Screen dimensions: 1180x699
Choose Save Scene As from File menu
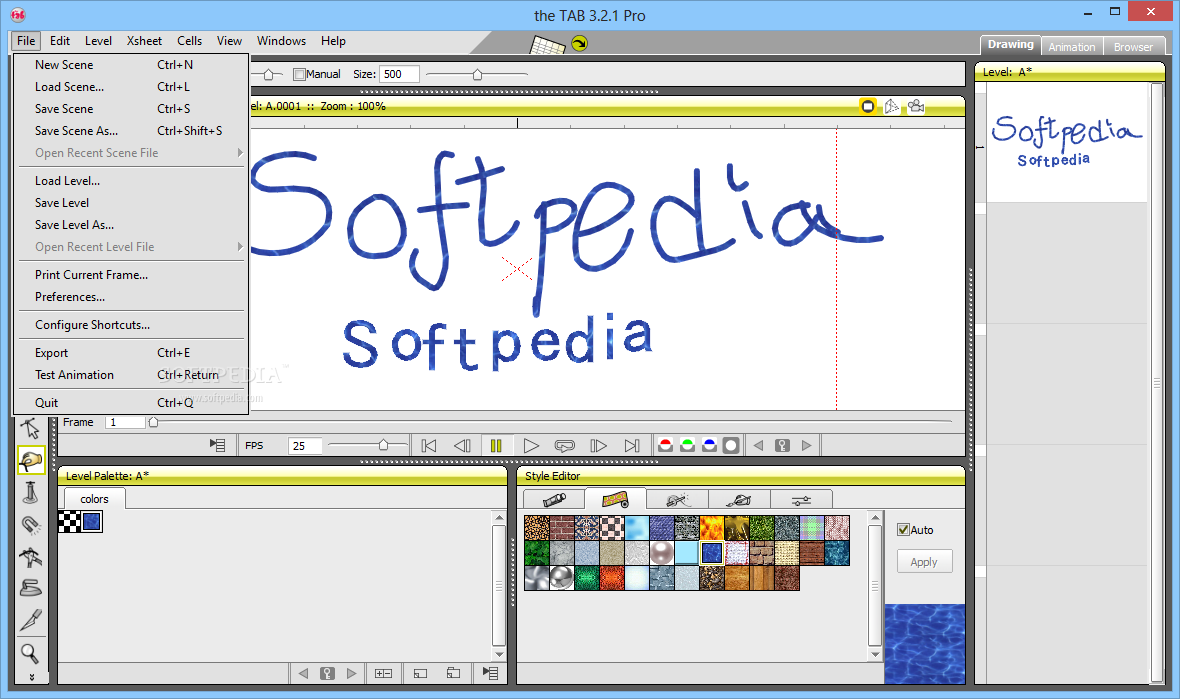tap(132, 131)
